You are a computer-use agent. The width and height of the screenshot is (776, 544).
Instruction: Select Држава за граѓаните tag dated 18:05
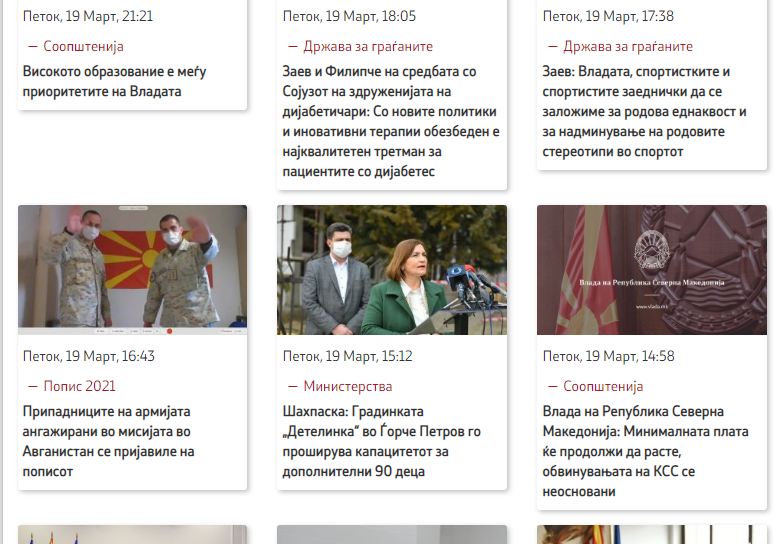pyautogui.click(x=368, y=46)
